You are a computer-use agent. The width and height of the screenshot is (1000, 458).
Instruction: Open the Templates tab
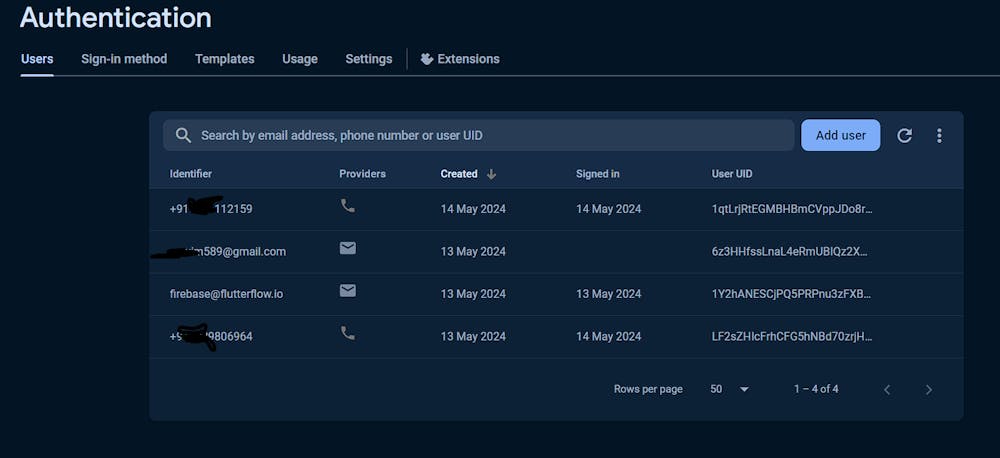225,59
